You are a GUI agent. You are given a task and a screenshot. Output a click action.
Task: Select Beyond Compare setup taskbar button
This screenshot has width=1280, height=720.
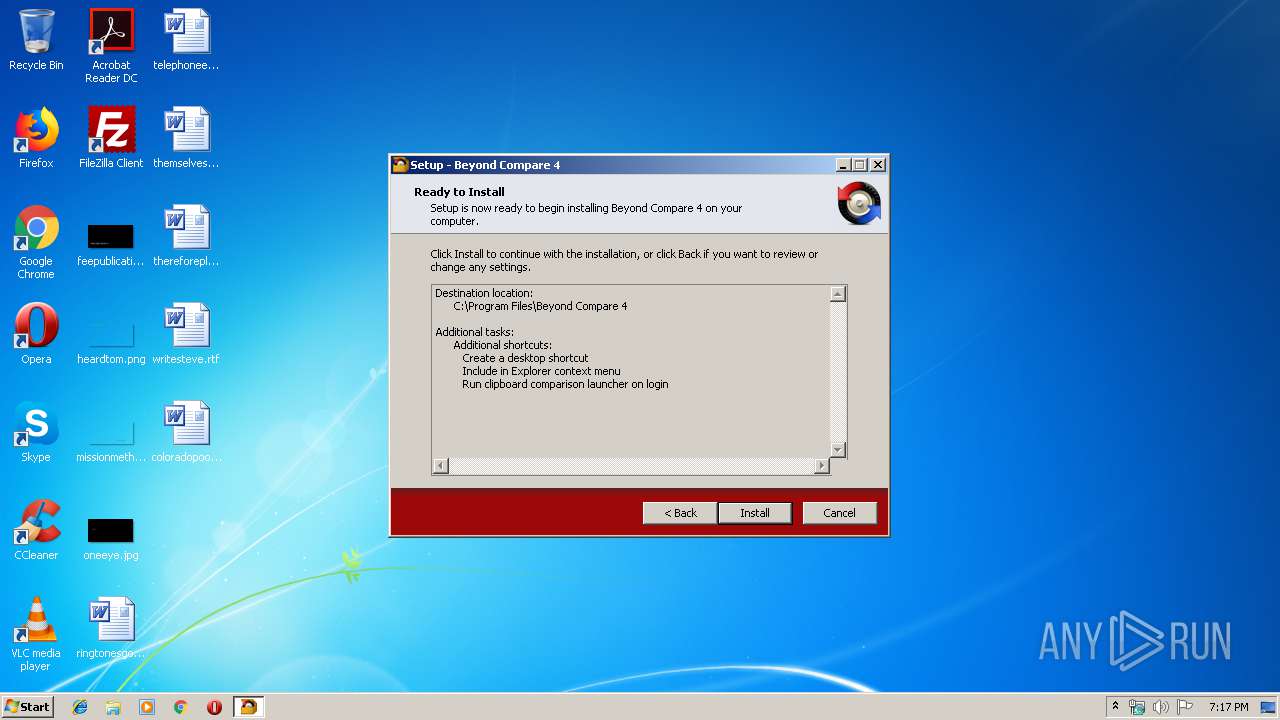[248, 707]
